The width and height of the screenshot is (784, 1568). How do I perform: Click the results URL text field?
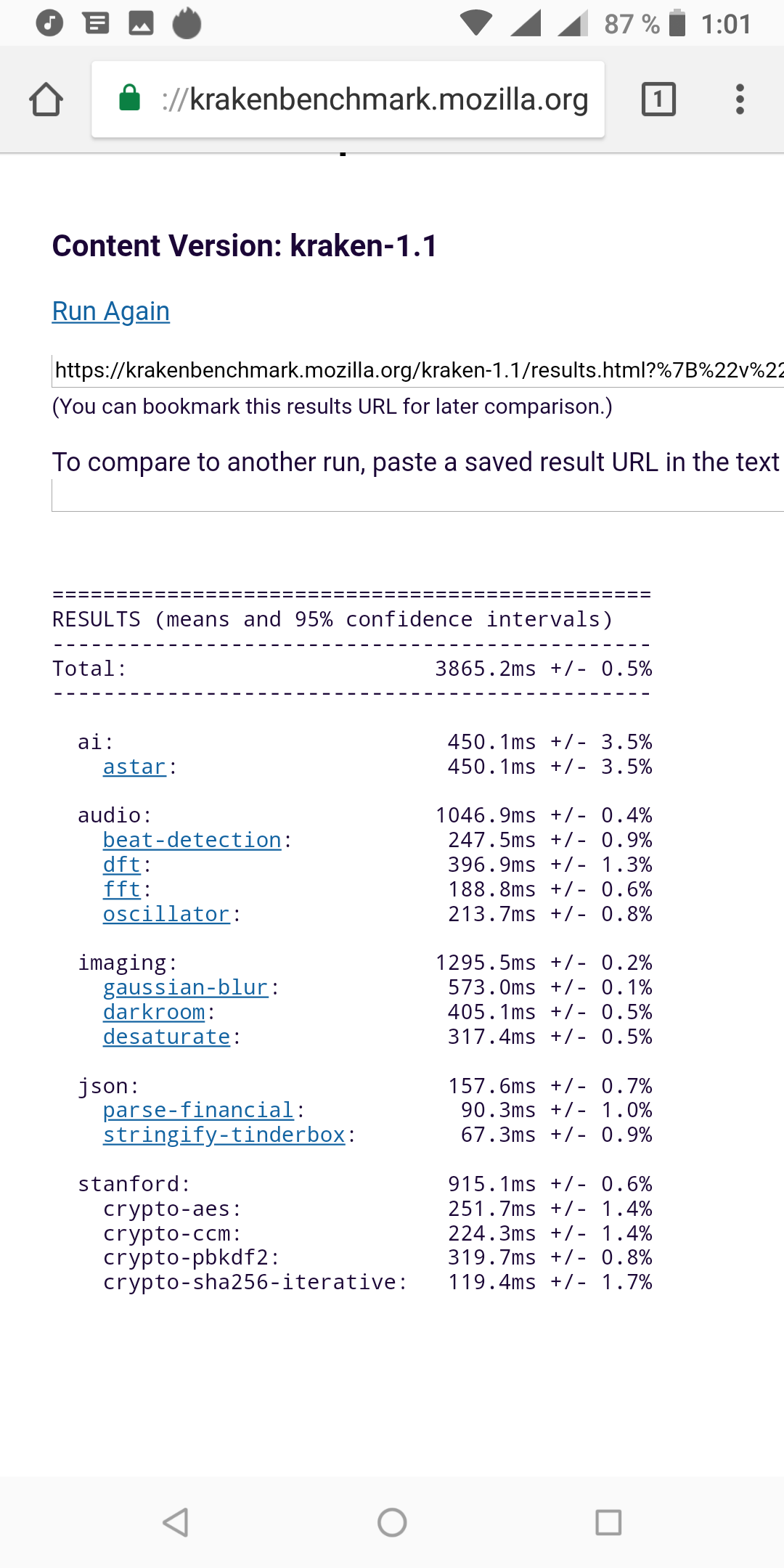(x=418, y=371)
